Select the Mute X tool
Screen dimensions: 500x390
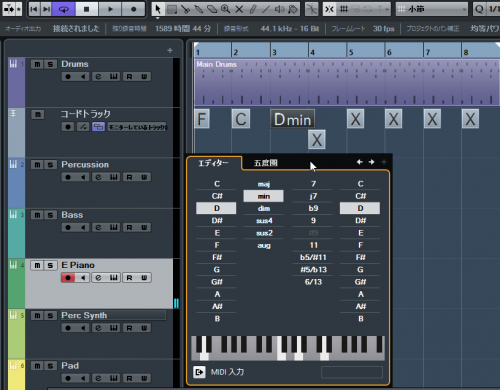pyautogui.click(x=239, y=9)
